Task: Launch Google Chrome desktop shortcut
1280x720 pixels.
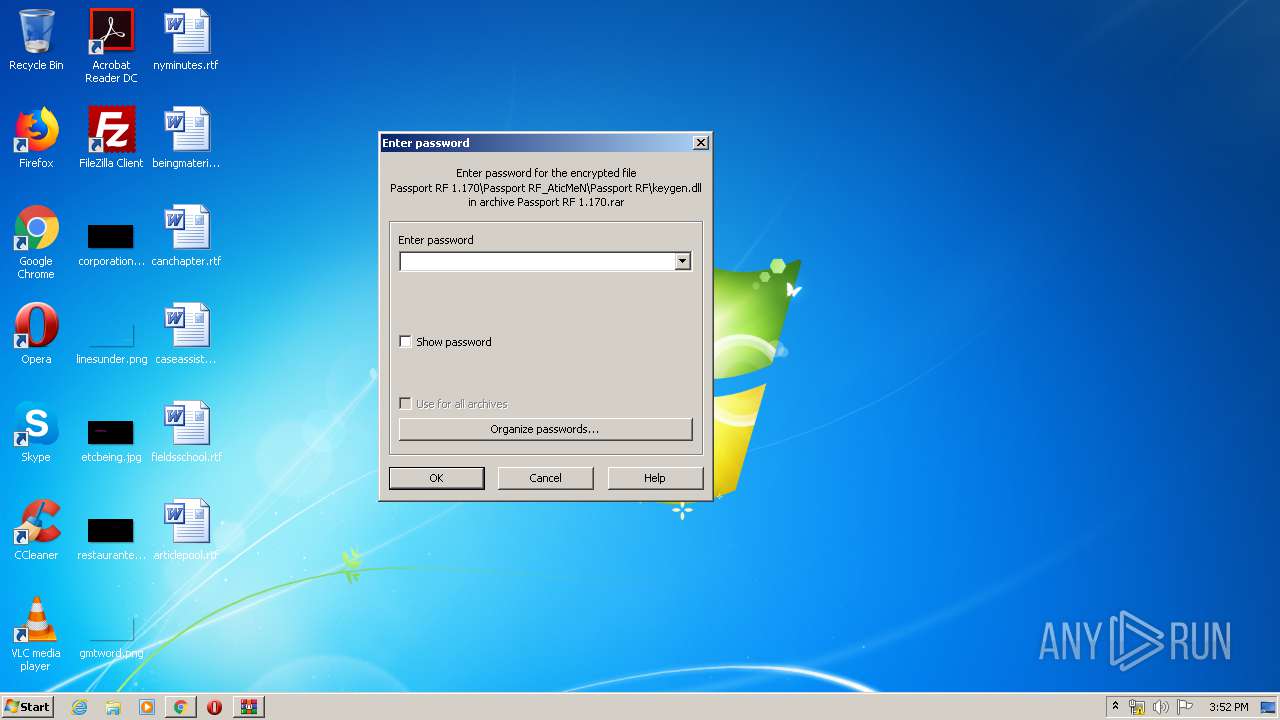Action: point(36,243)
